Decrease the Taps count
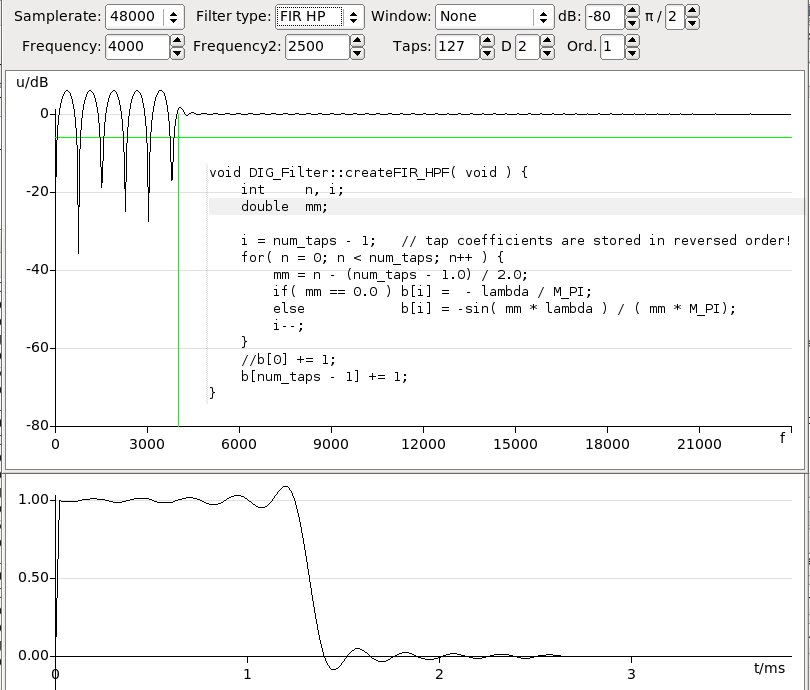The width and height of the screenshot is (810, 690). (x=487, y=53)
